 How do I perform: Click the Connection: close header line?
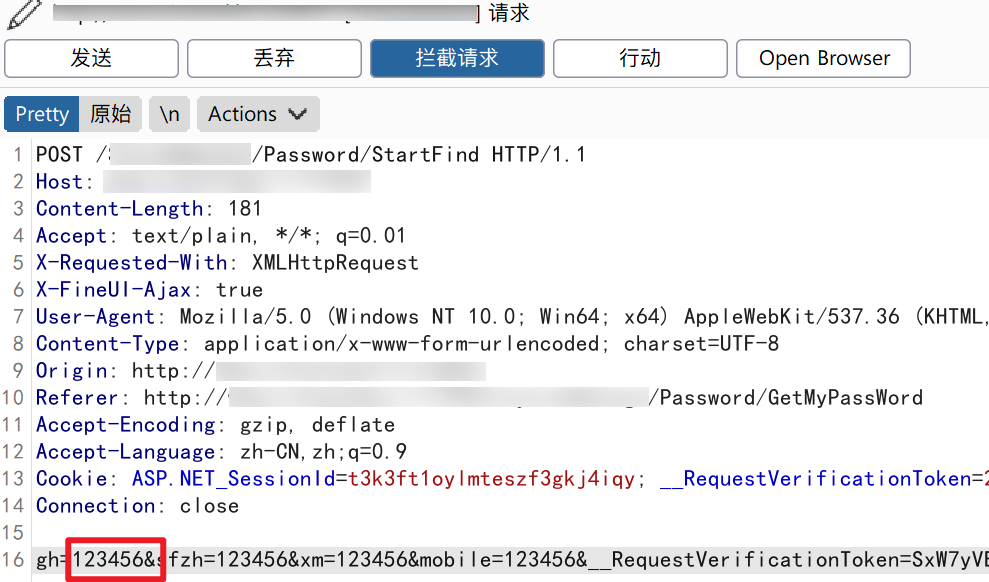138,506
